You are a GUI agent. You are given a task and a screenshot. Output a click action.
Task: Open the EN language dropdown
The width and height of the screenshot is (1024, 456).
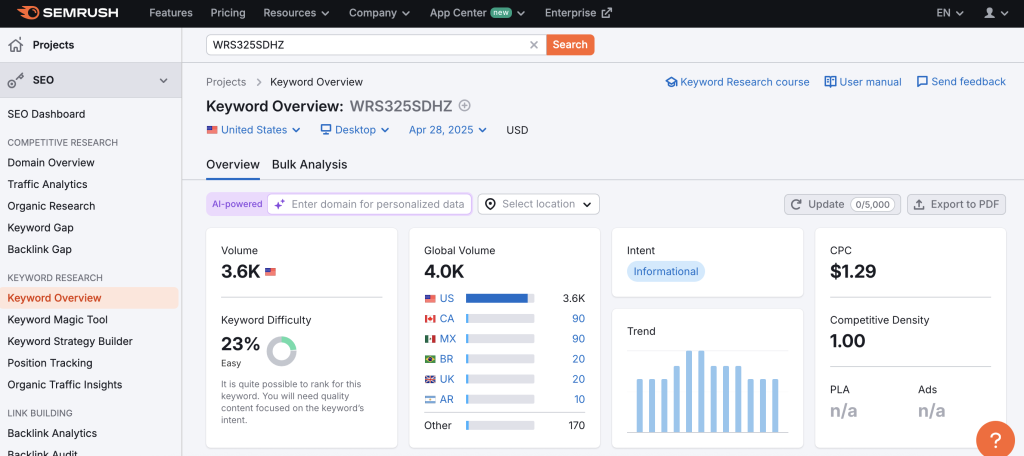(x=950, y=13)
